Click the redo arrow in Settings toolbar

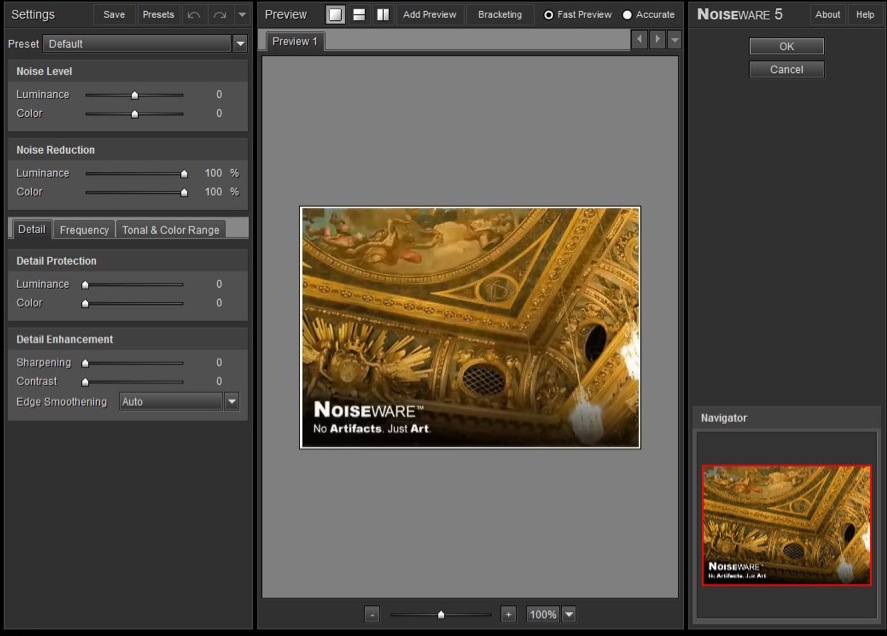pyautogui.click(x=219, y=15)
